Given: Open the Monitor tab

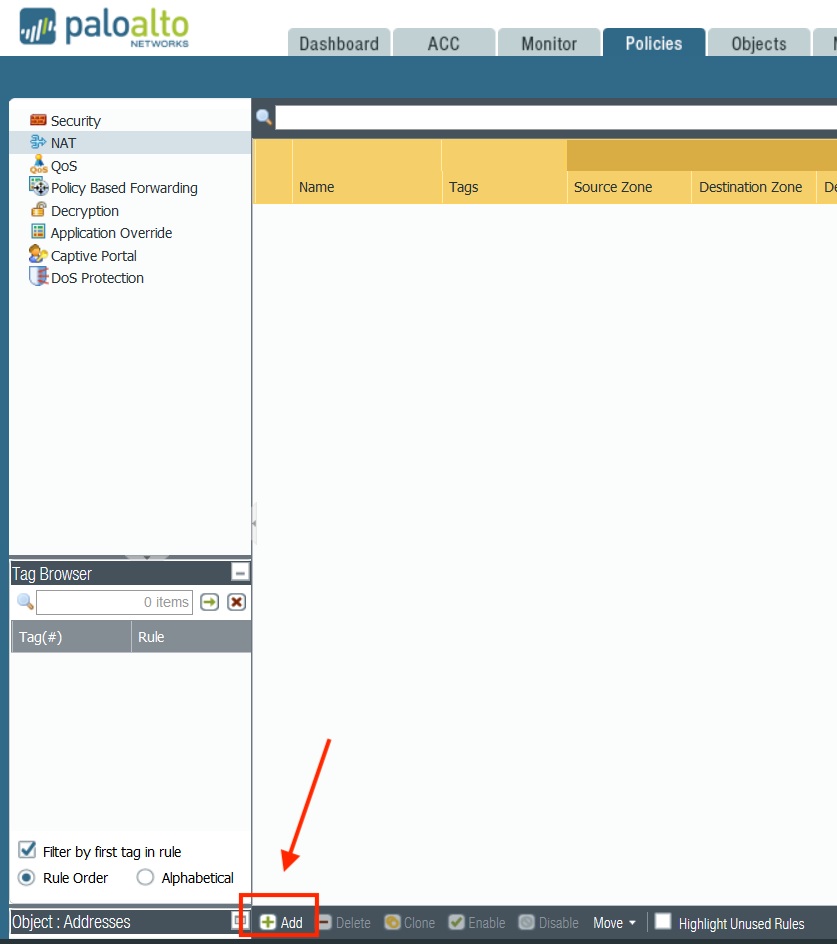Looking at the screenshot, I should coord(549,43).
